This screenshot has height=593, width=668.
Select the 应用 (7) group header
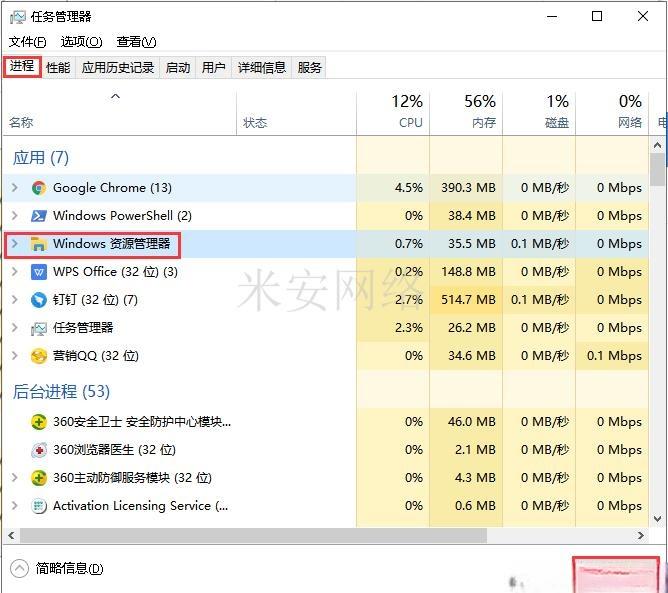pos(41,158)
